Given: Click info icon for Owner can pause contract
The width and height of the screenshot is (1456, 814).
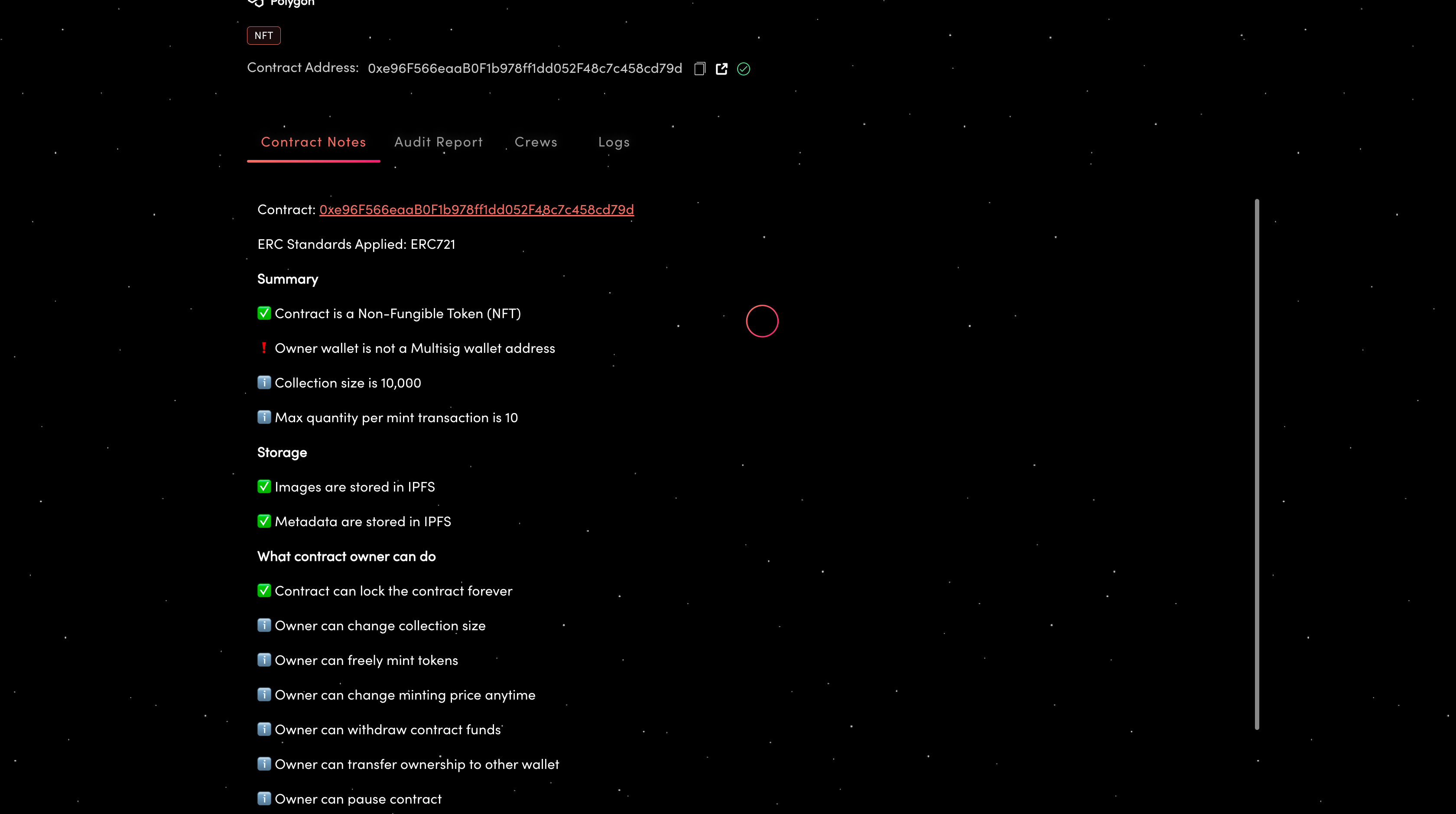Looking at the screenshot, I should [264, 798].
